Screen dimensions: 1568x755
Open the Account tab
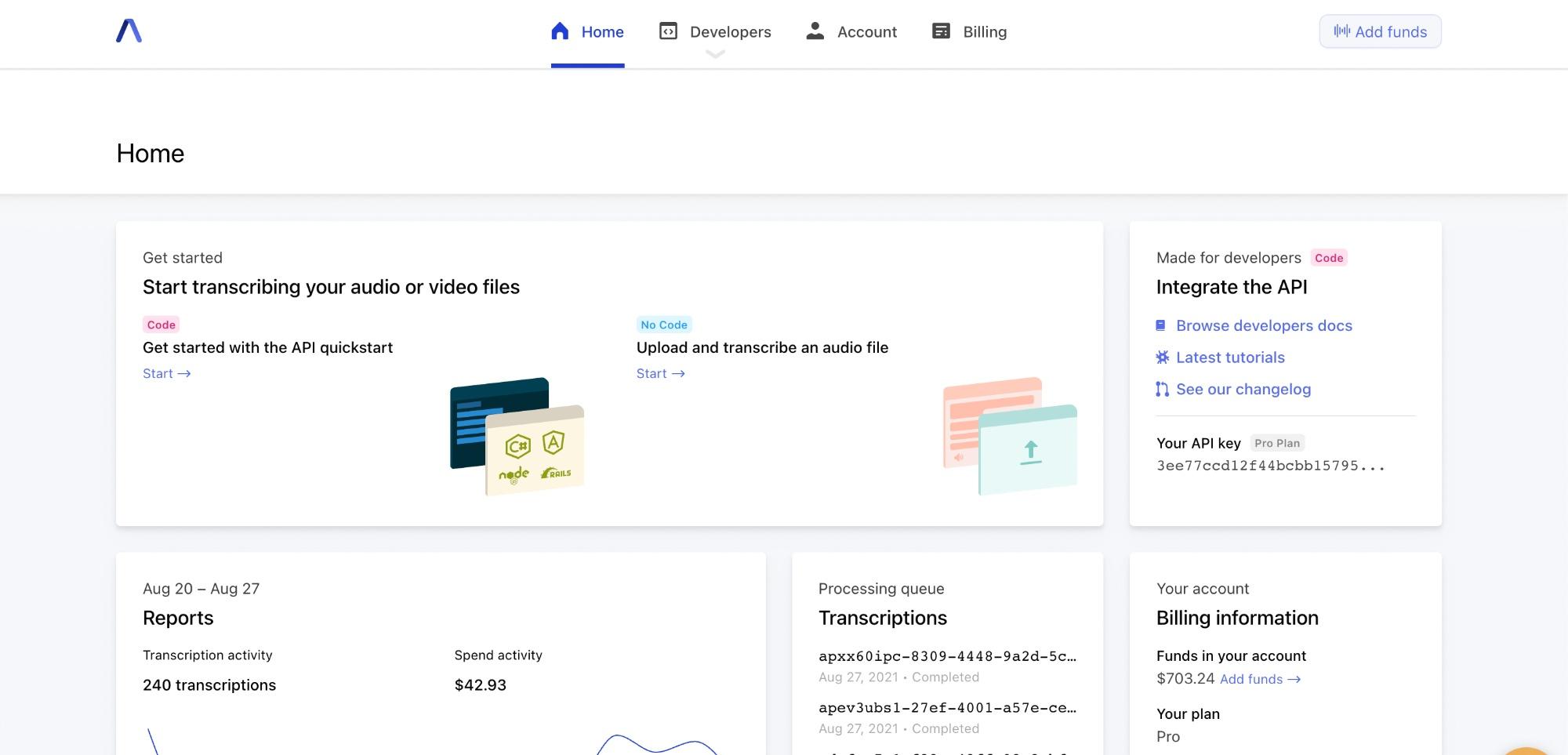click(866, 32)
